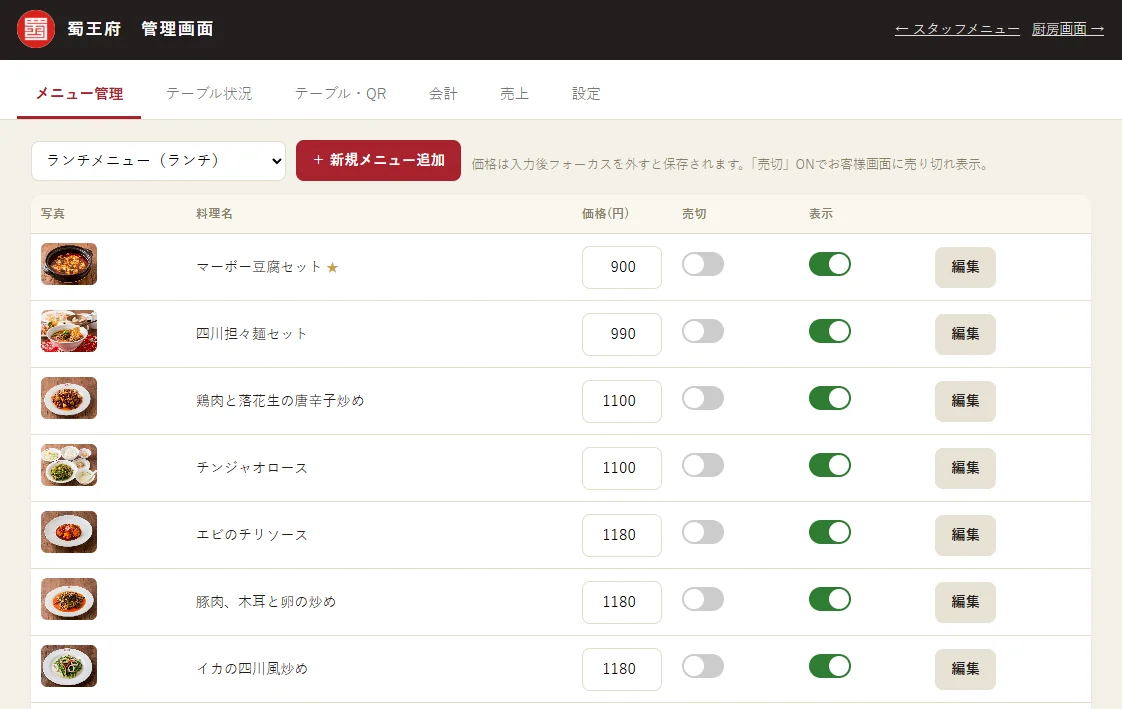1122x709 pixels.
Task: Follow the スタッフメニュー link
Action: click(957, 29)
